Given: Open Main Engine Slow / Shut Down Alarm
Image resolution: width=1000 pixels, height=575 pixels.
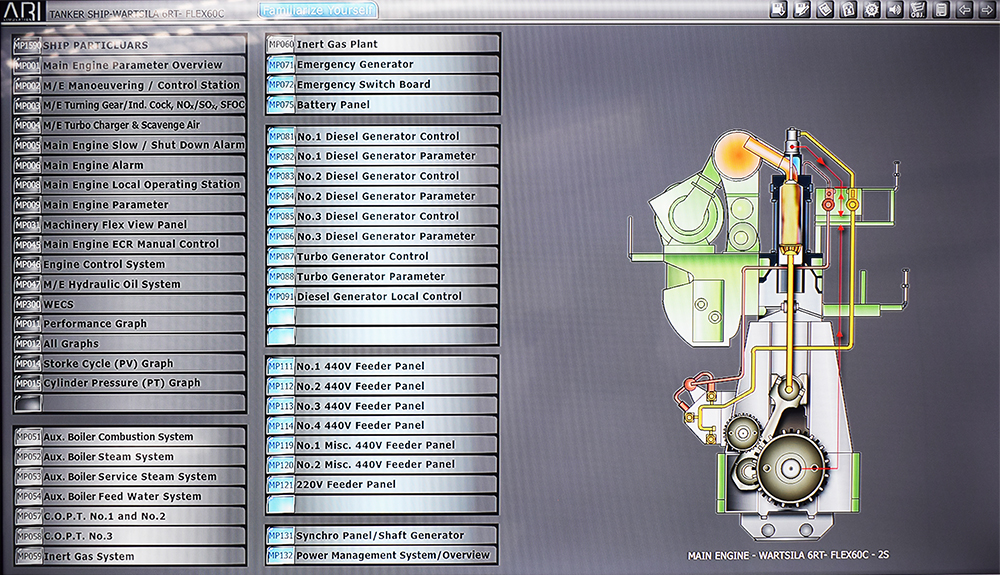Looking at the screenshot, I should (129, 145).
